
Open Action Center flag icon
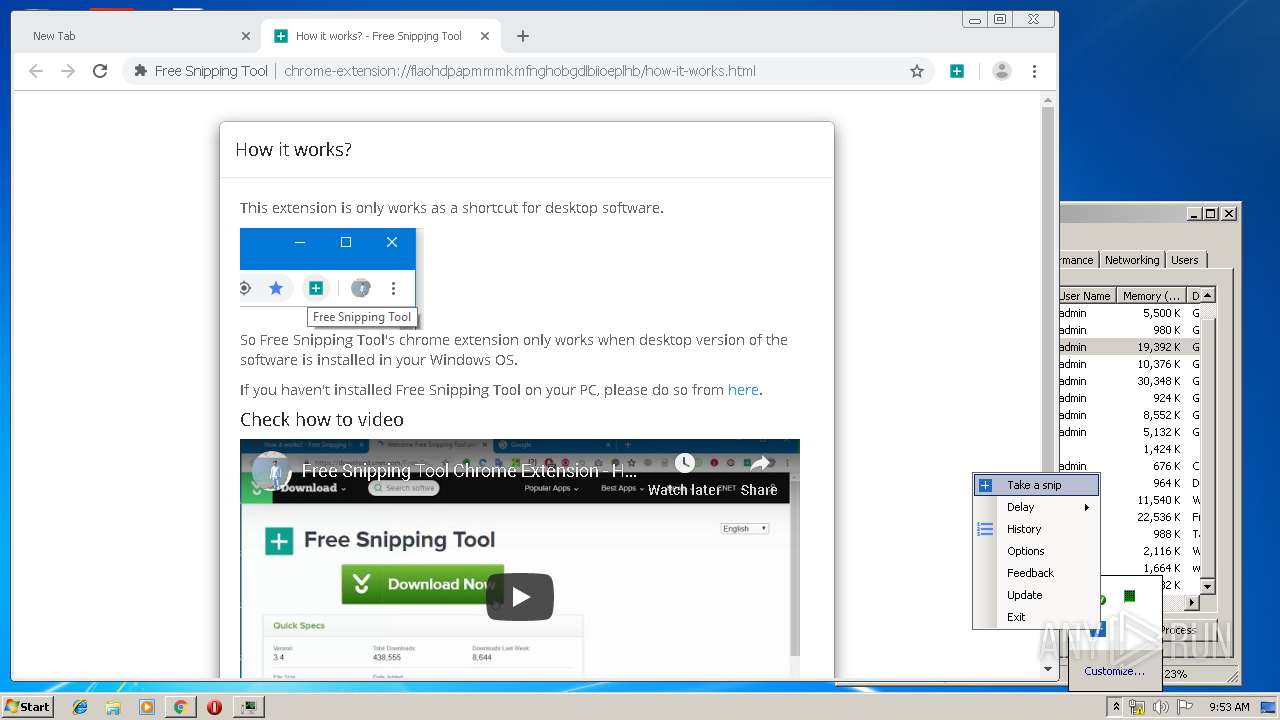click(x=1184, y=707)
